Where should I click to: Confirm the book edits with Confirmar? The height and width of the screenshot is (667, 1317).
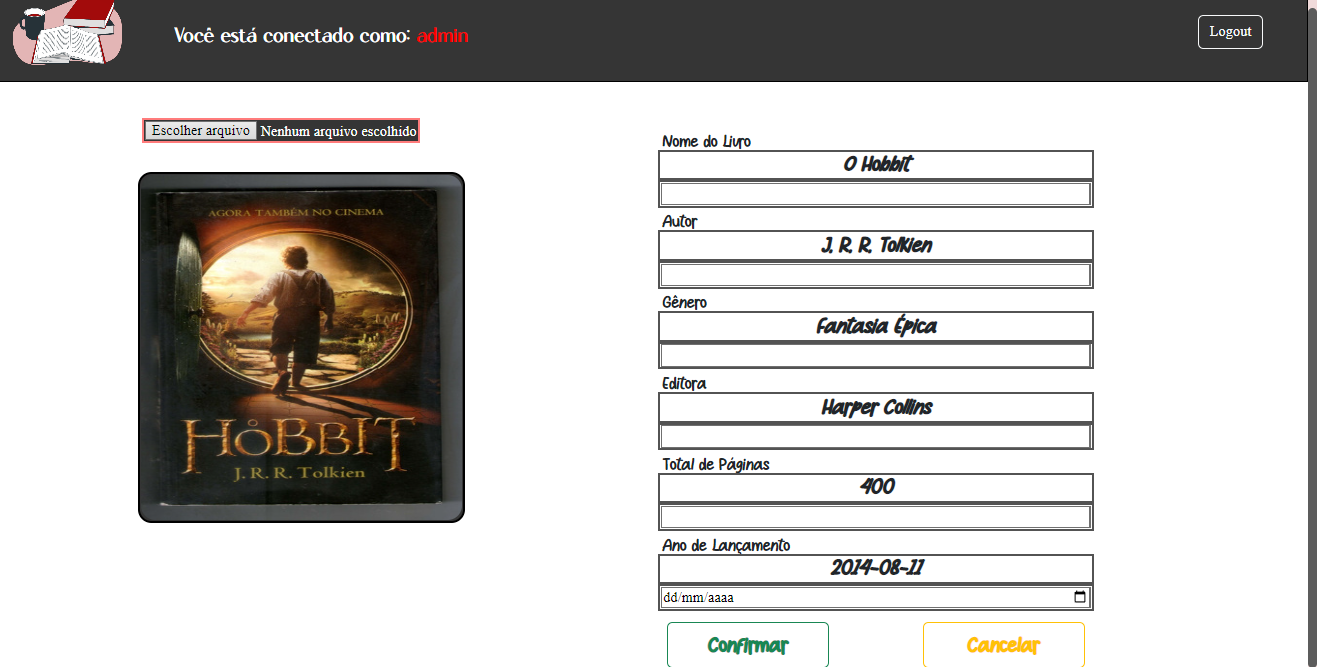pos(748,645)
